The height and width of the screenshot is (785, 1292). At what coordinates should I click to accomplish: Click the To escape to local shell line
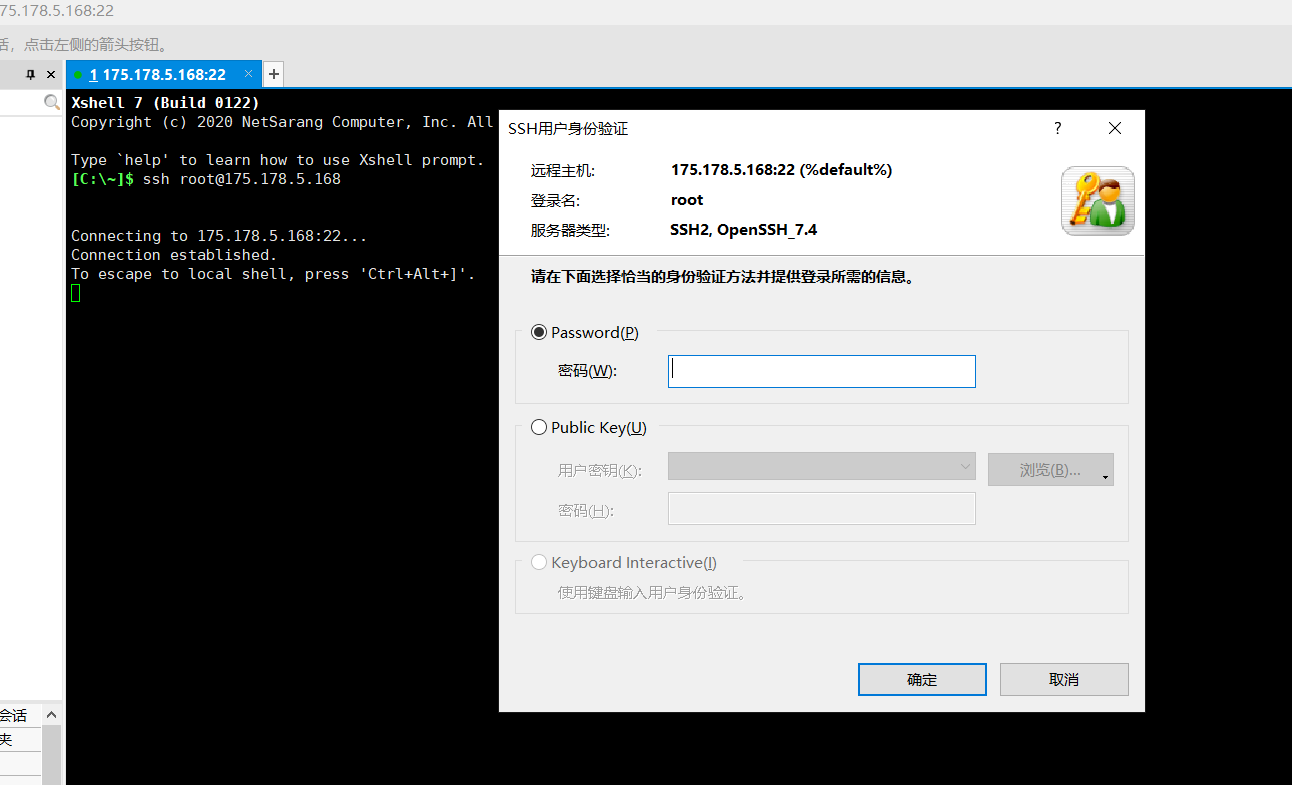coord(273,274)
